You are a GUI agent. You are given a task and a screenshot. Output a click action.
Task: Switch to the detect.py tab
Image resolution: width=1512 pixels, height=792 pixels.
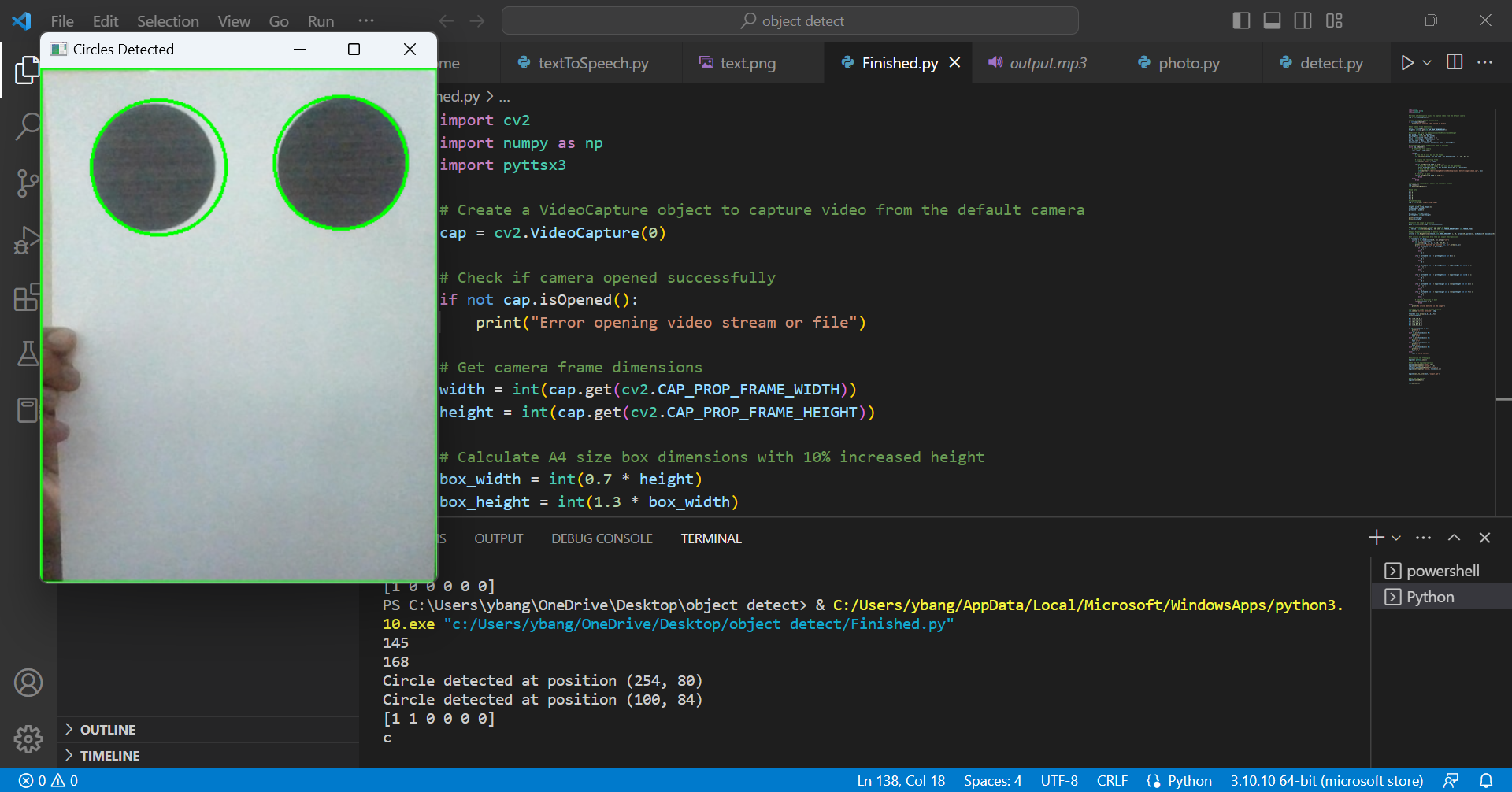pos(1331,62)
